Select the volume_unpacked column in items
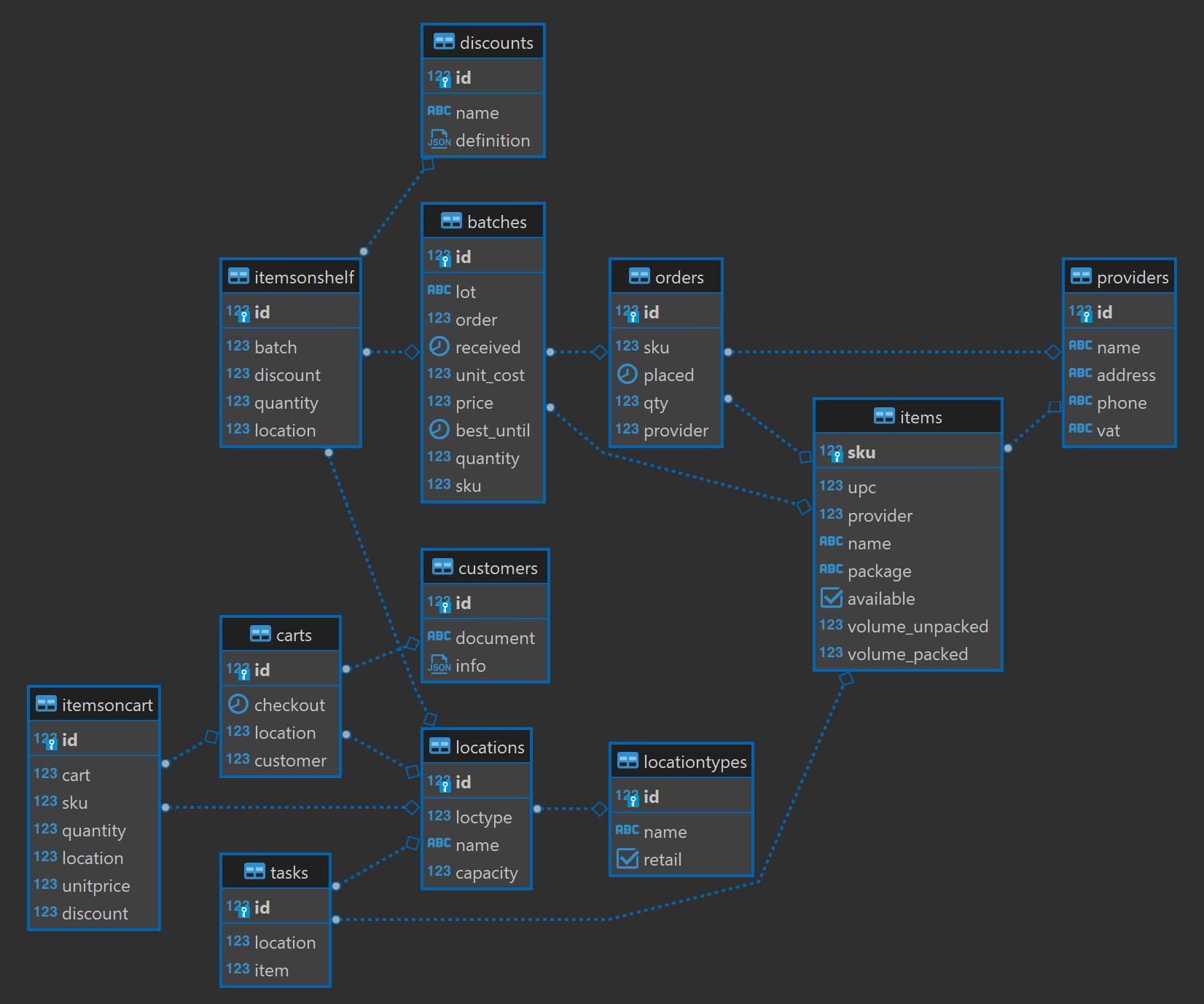 [x=908, y=626]
